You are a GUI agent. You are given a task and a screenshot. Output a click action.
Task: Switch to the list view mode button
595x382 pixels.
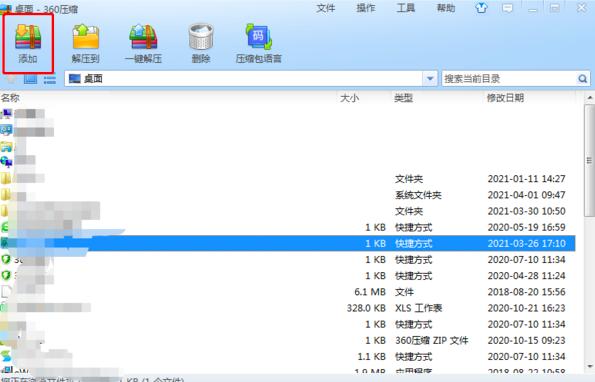pyautogui.click(x=50, y=79)
